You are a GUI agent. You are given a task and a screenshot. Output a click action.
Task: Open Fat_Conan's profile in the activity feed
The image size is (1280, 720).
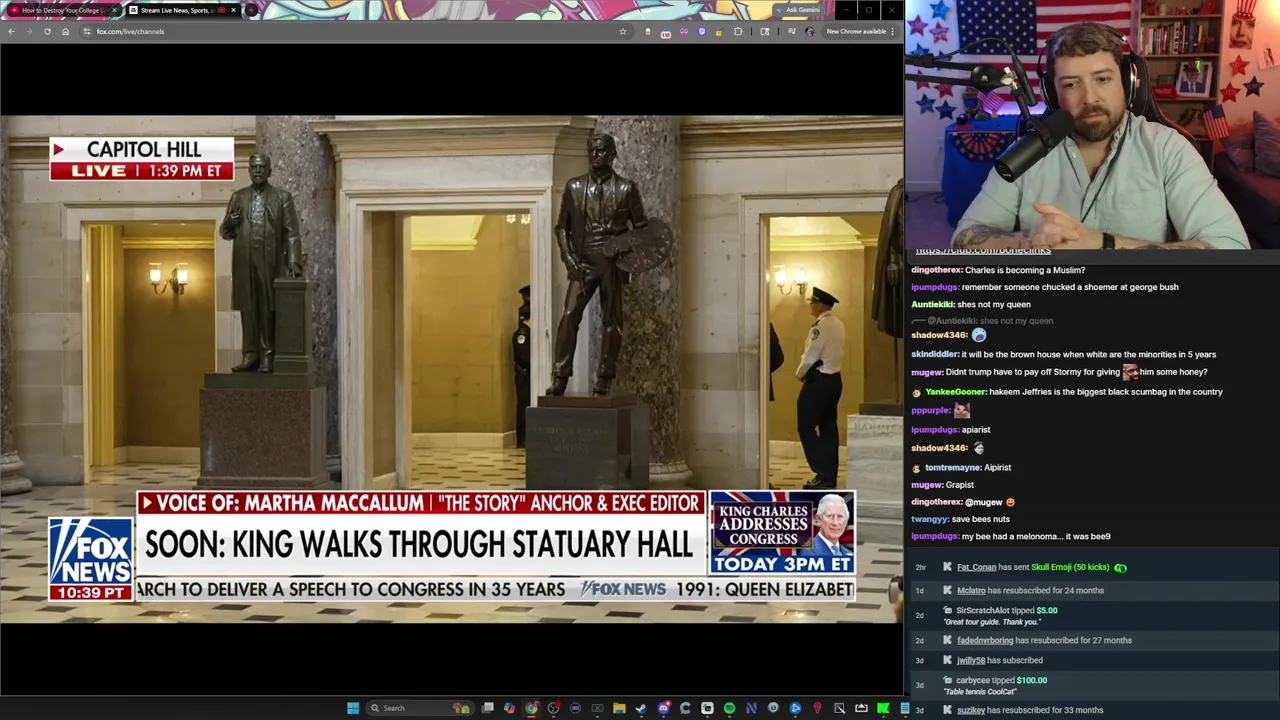(x=976, y=567)
